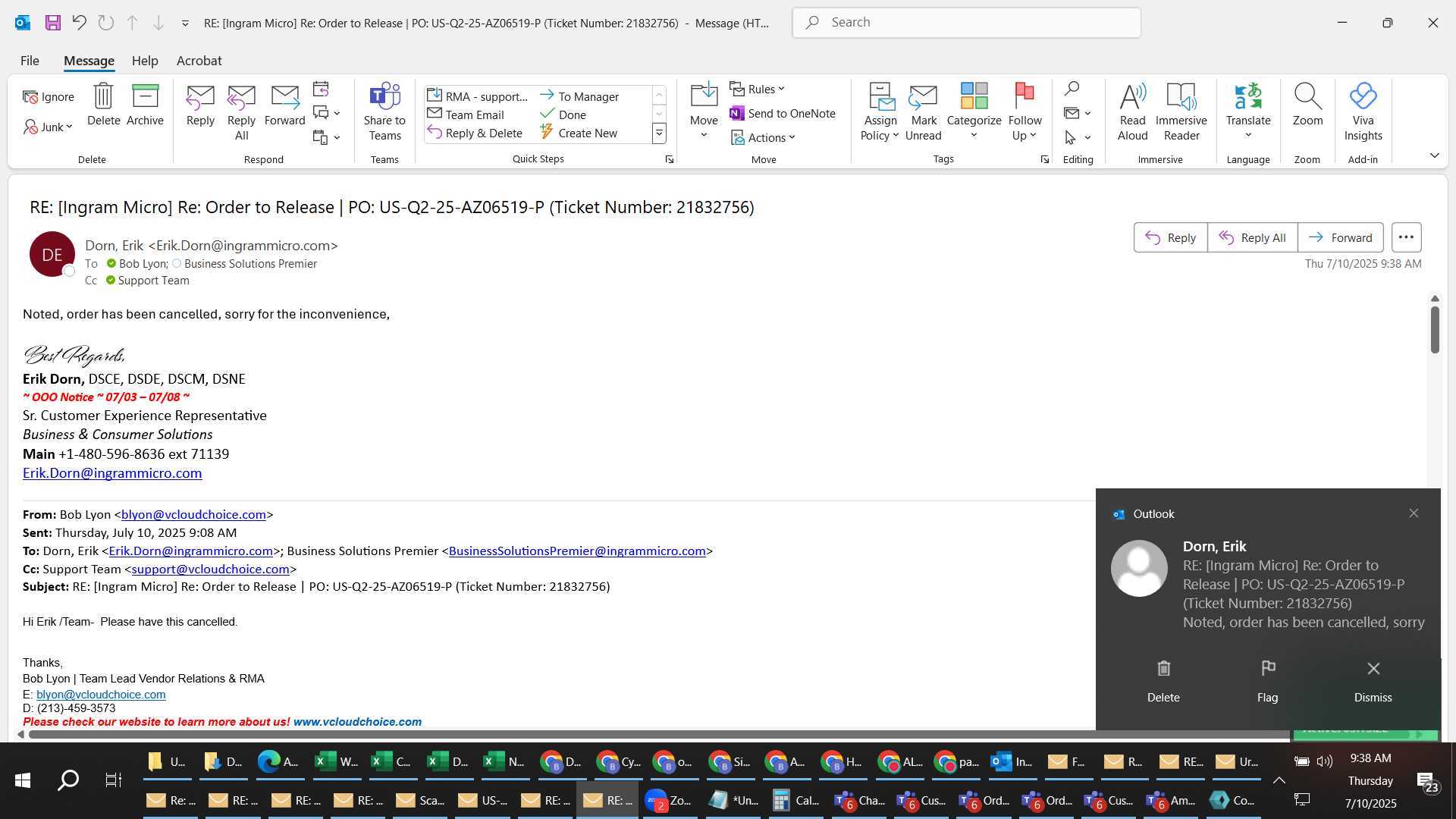This screenshot has width=1456, height=819.
Task: Open the Help tab
Action: pos(145,61)
